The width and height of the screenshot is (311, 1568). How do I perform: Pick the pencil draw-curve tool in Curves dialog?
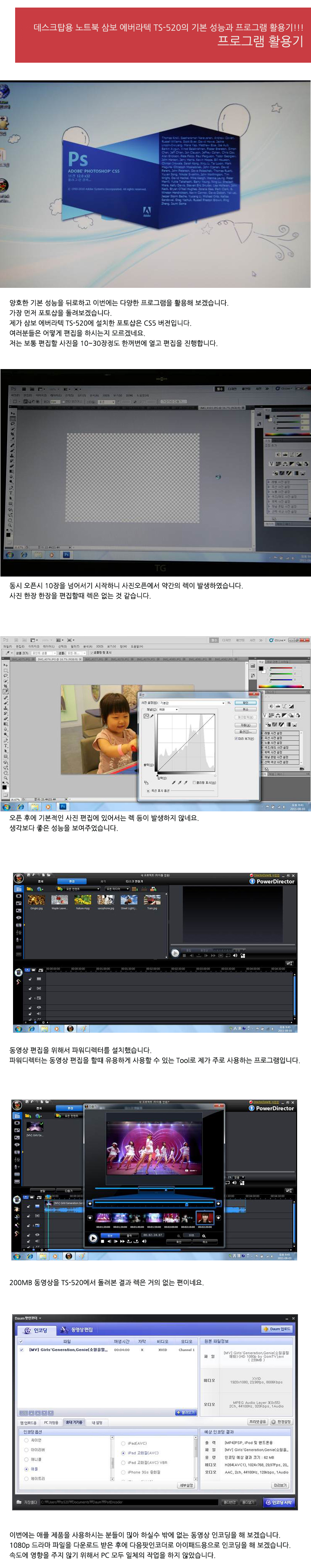(152, 716)
